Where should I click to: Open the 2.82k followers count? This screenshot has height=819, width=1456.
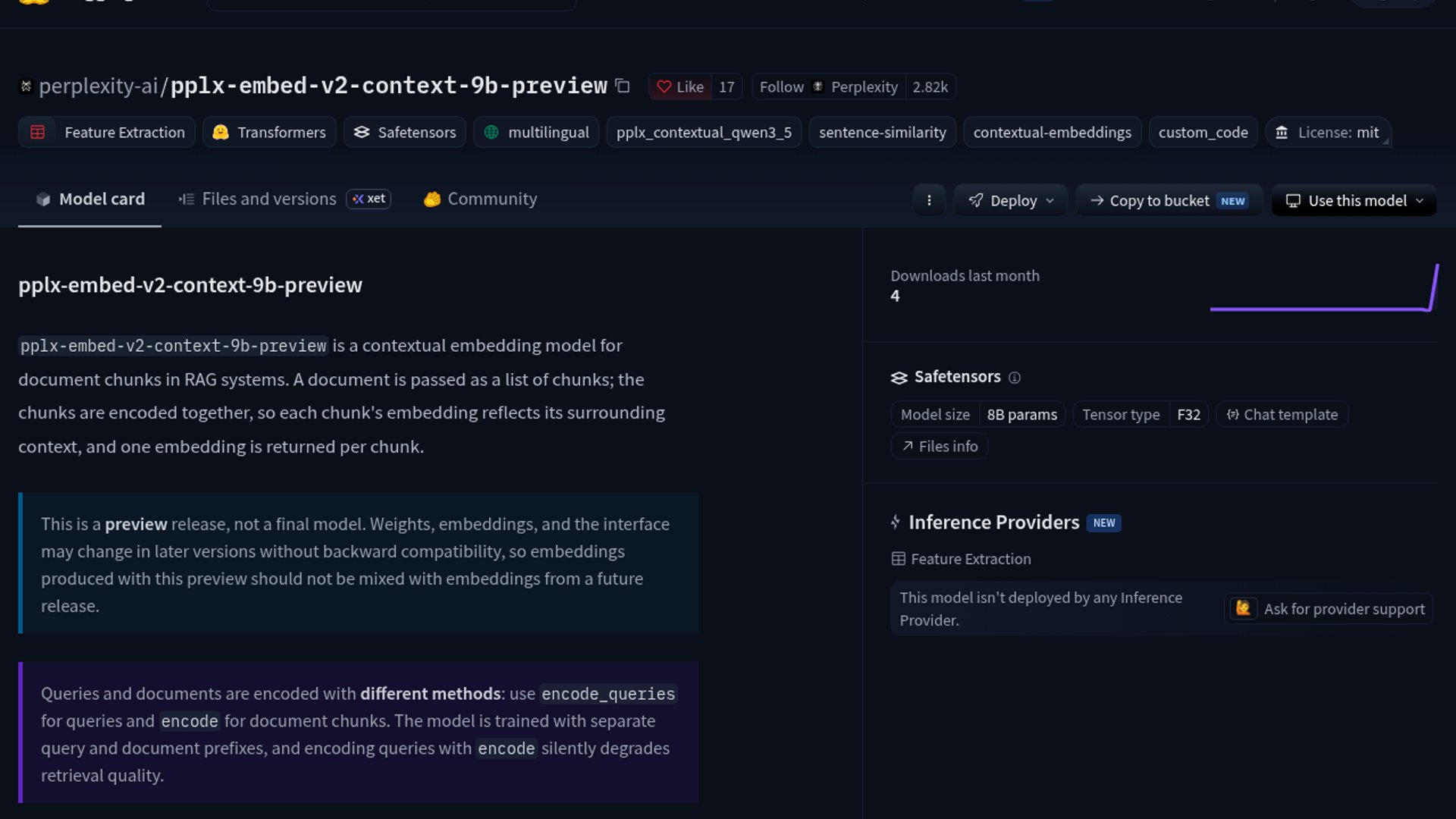(930, 86)
